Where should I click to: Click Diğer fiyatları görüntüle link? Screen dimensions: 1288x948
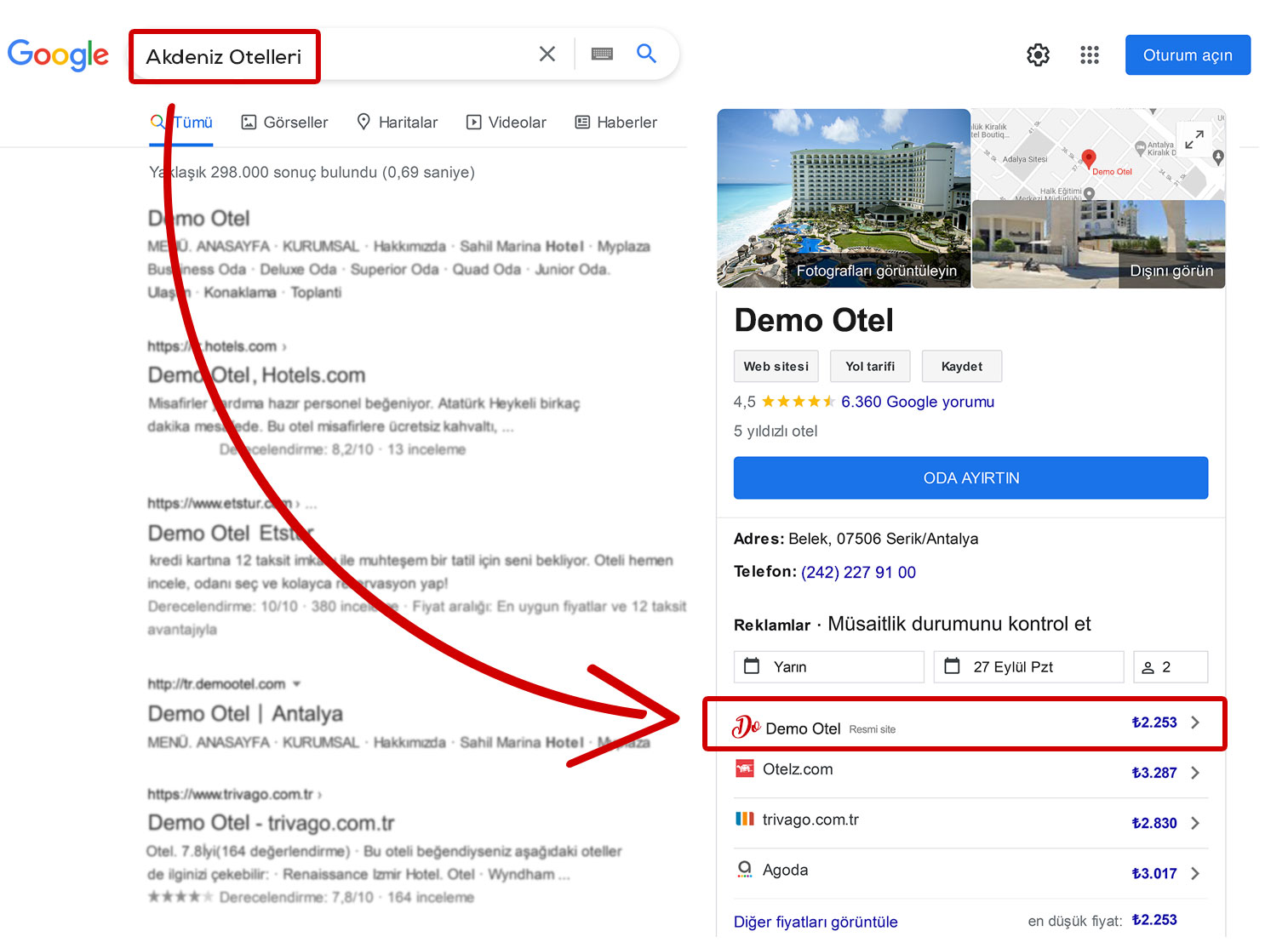pos(816,922)
